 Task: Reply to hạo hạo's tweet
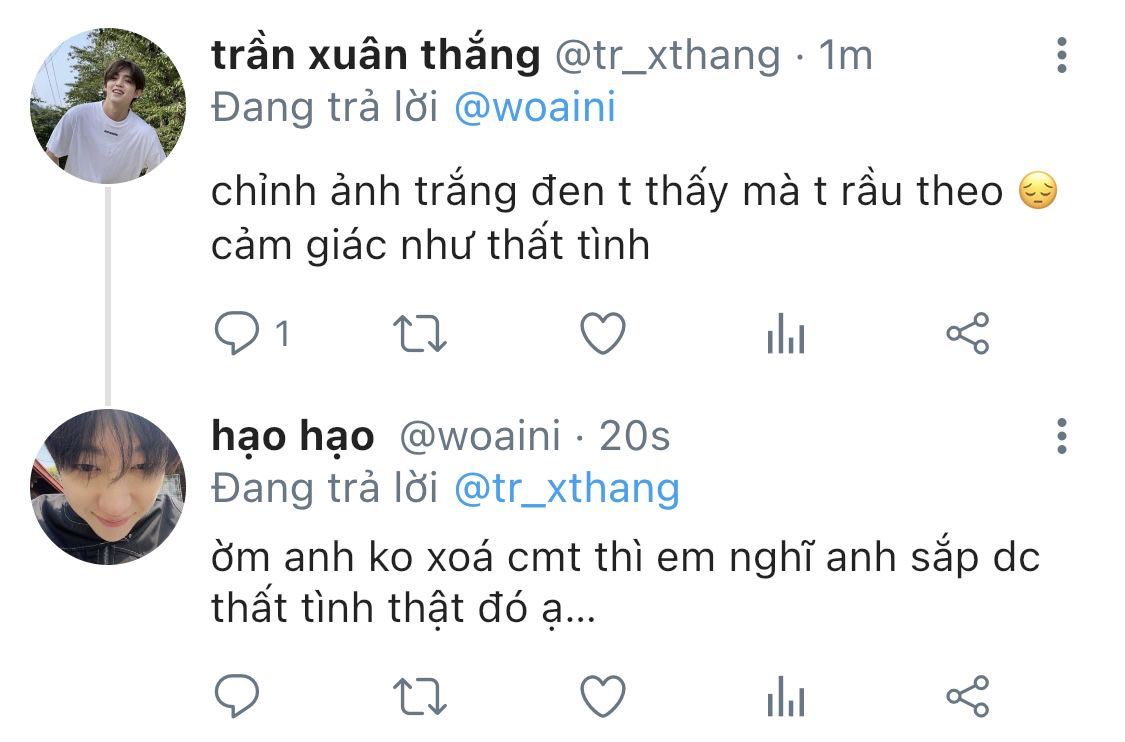(237, 696)
